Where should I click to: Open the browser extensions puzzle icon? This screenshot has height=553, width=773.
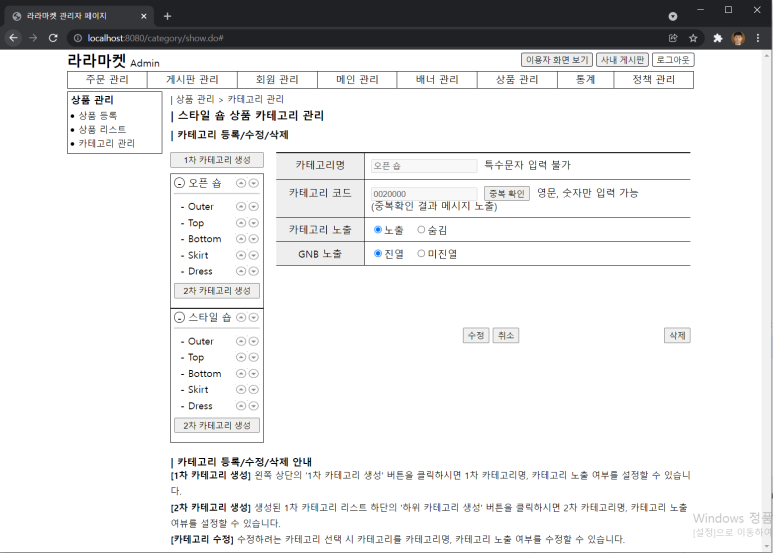[x=718, y=38]
